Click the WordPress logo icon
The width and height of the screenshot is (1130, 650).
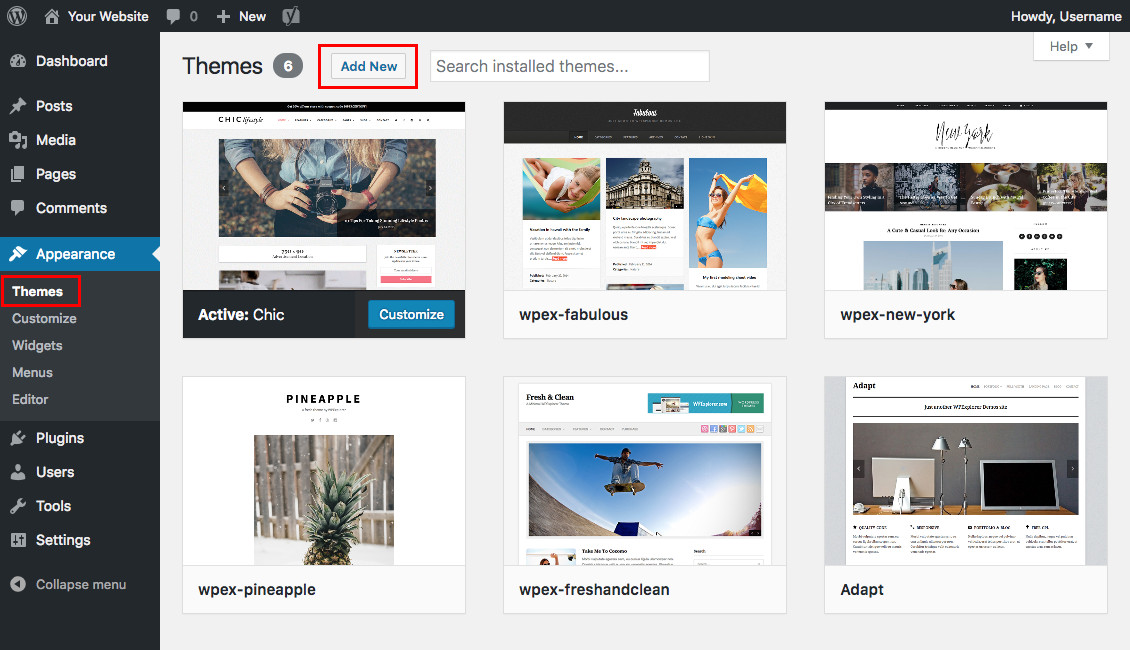pyautogui.click(x=18, y=16)
